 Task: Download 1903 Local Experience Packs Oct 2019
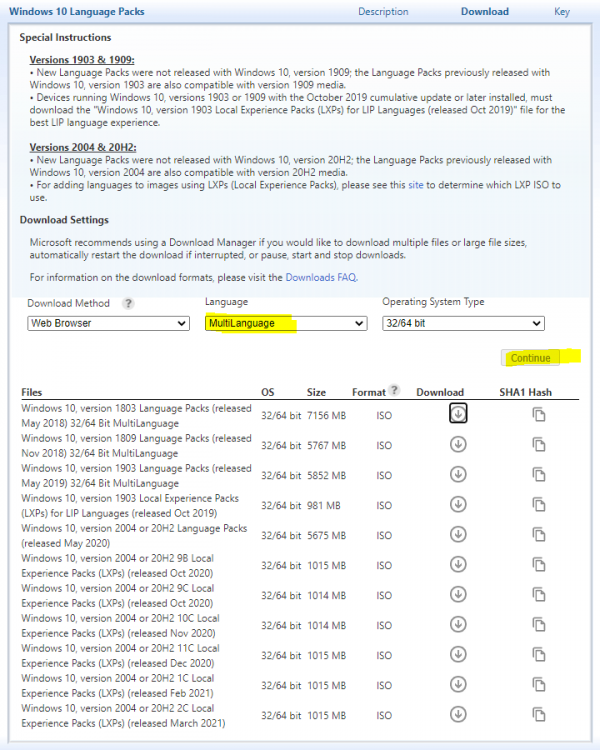click(458, 504)
